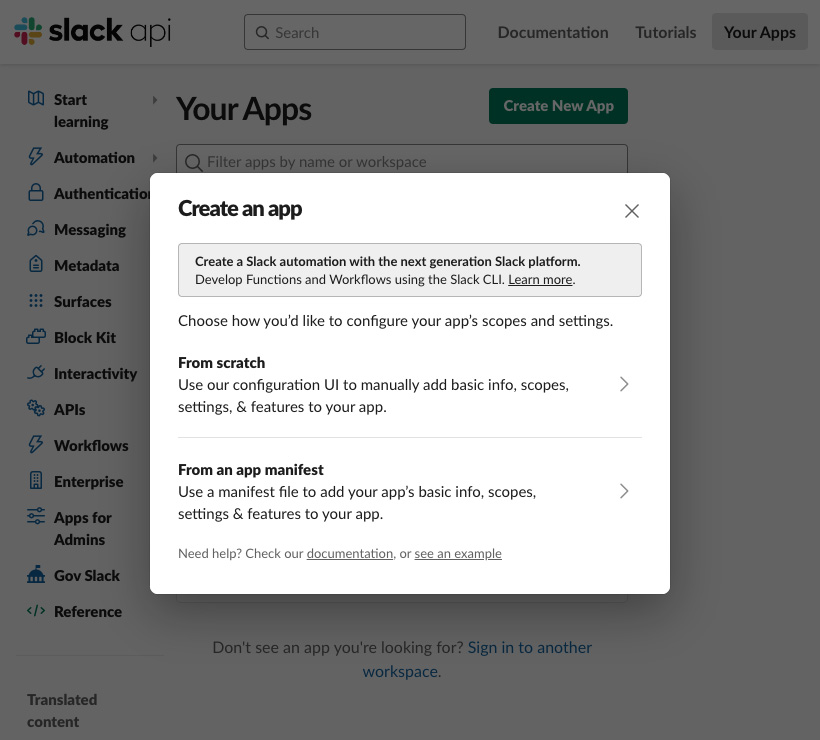
Task: Click the Slack logo icon
Action: click(28, 31)
